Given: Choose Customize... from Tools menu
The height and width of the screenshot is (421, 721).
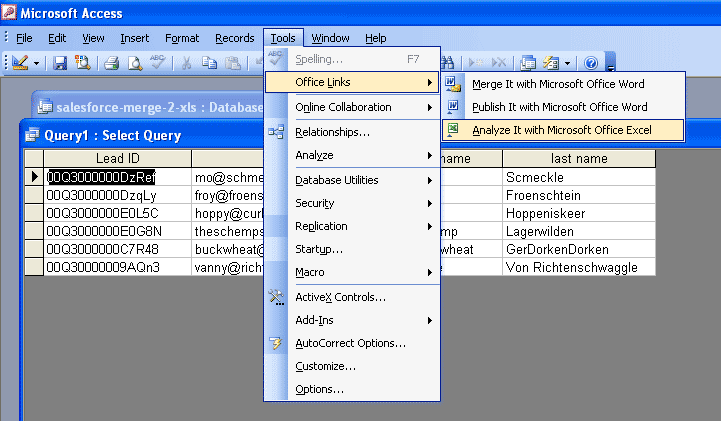Looking at the screenshot, I should tap(352, 366).
